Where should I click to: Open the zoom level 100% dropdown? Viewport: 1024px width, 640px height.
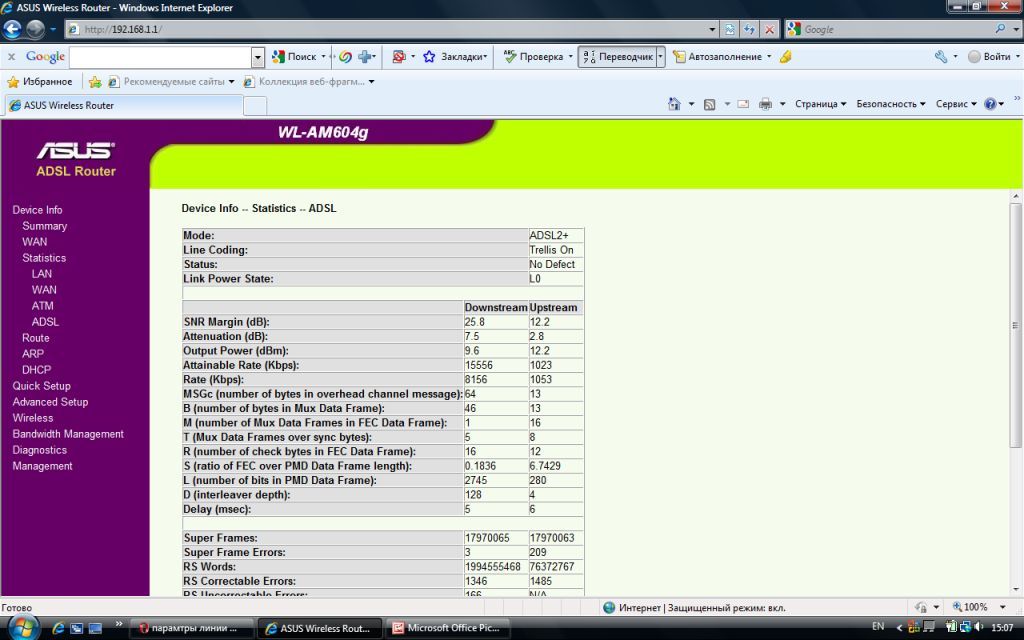point(1002,607)
